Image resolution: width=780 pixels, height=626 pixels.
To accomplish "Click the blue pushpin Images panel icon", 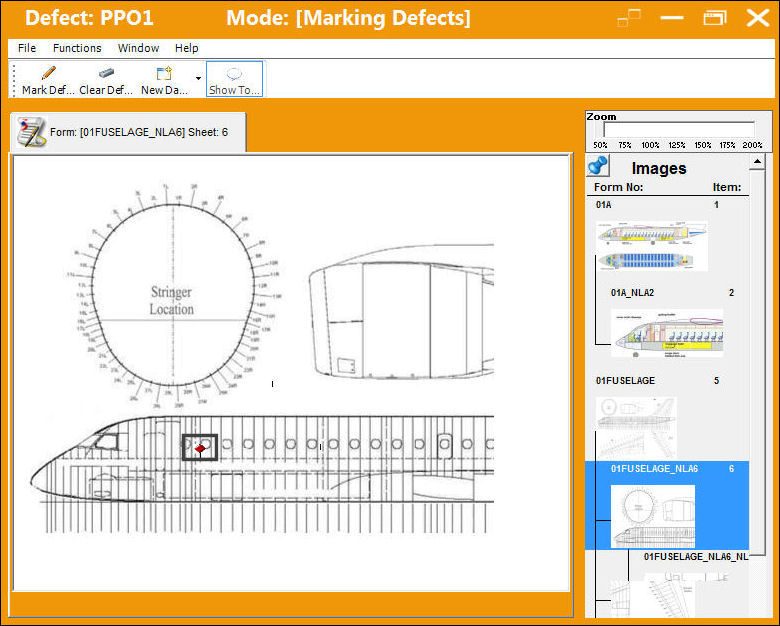I will [598, 166].
